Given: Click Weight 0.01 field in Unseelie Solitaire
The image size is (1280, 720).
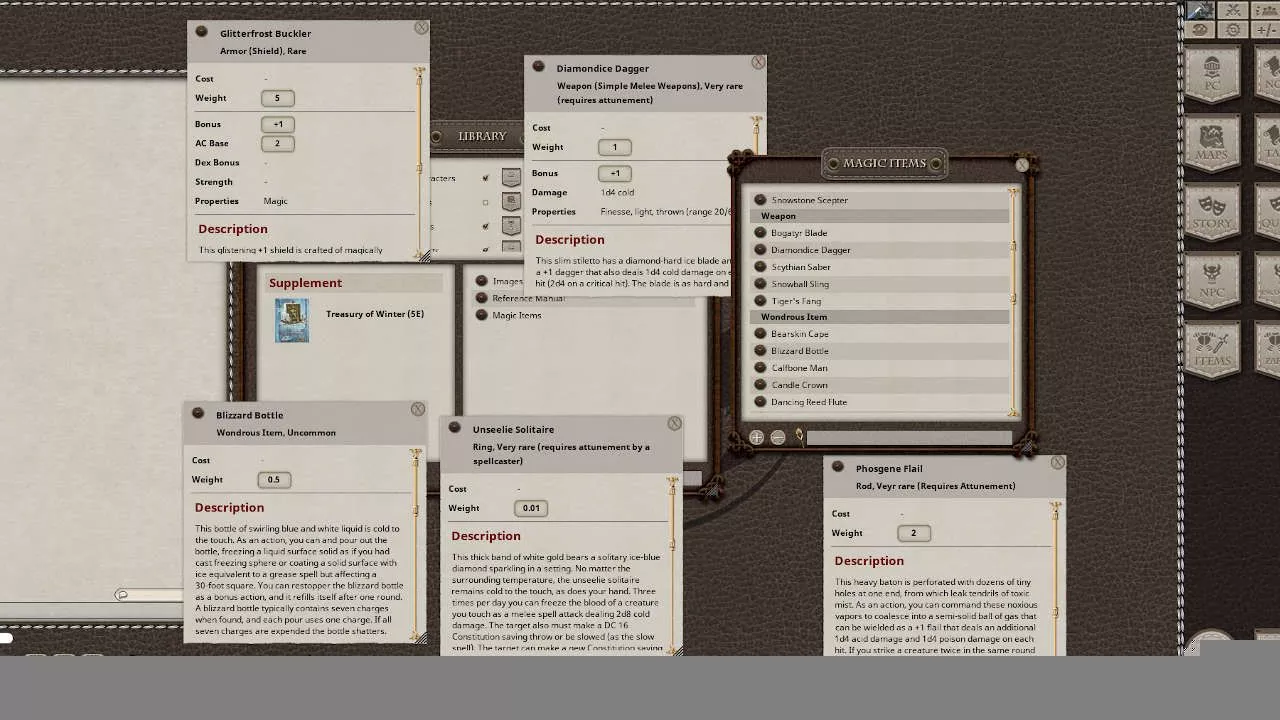Looking at the screenshot, I should (x=531, y=508).
